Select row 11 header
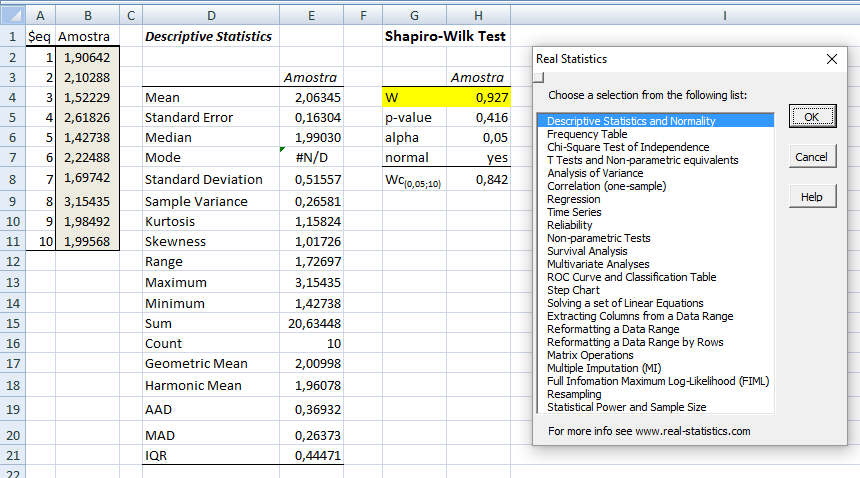This screenshot has width=860, height=478. (x=13, y=242)
